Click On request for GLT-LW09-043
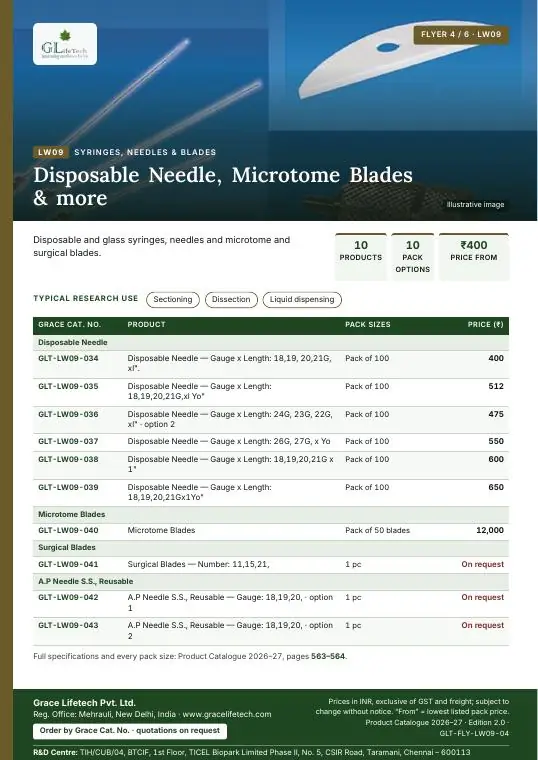The width and height of the screenshot is (538, 760). (483, 626)
